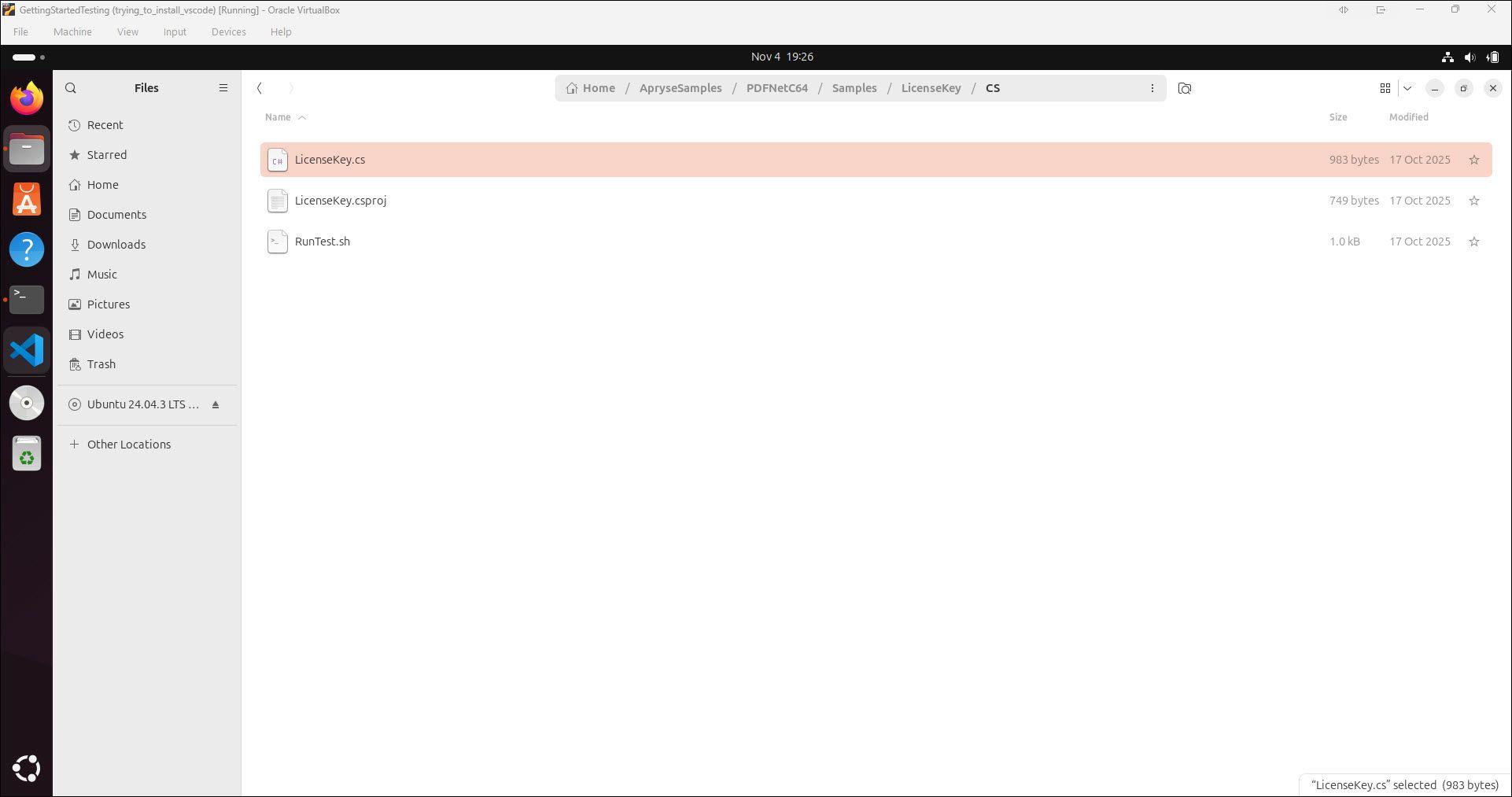
Task: Go back to the previous folder
Action: 260,88
